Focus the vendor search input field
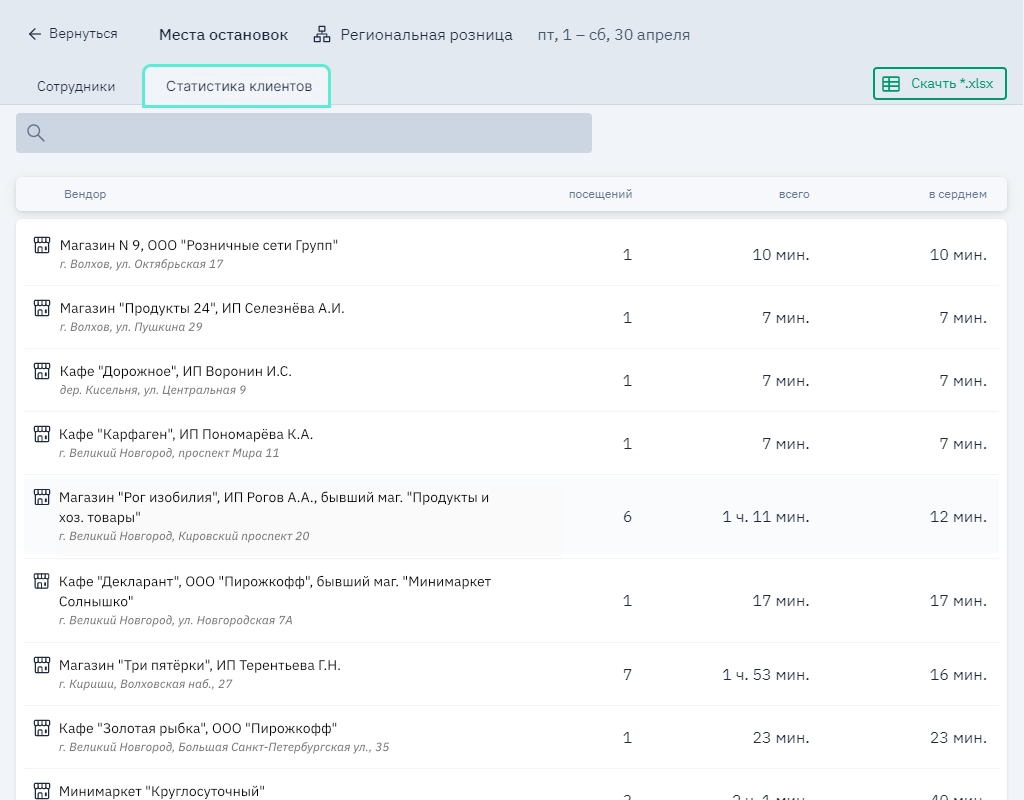 (x=318, y=133)
